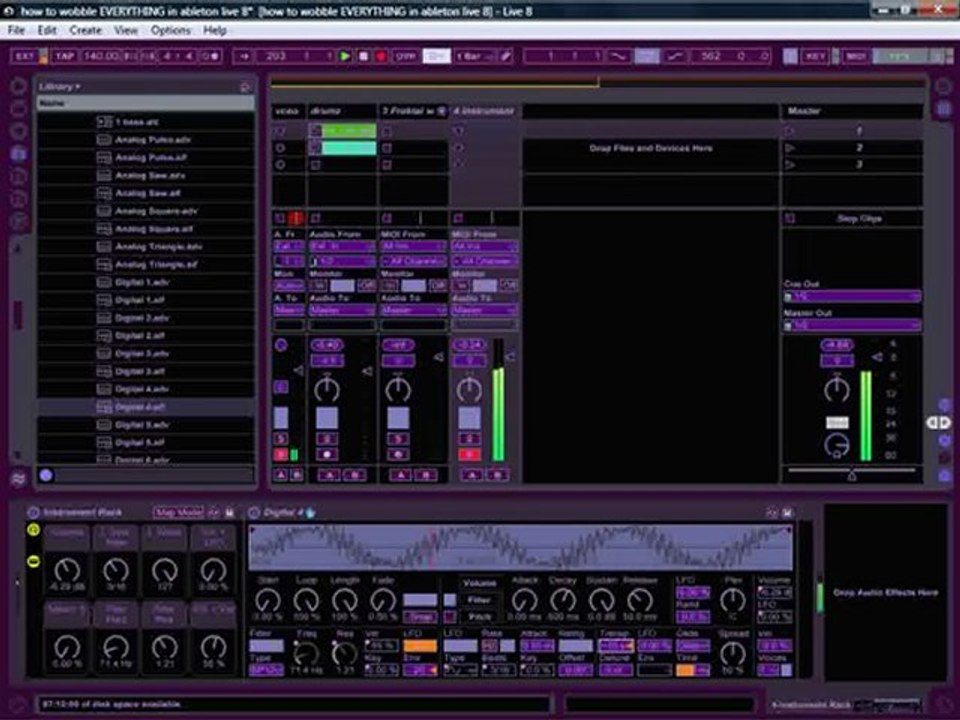Viewport: 960px width, 720px height.
Task: Toggle the OVR overdub switch
Action: tap(405, 56)
